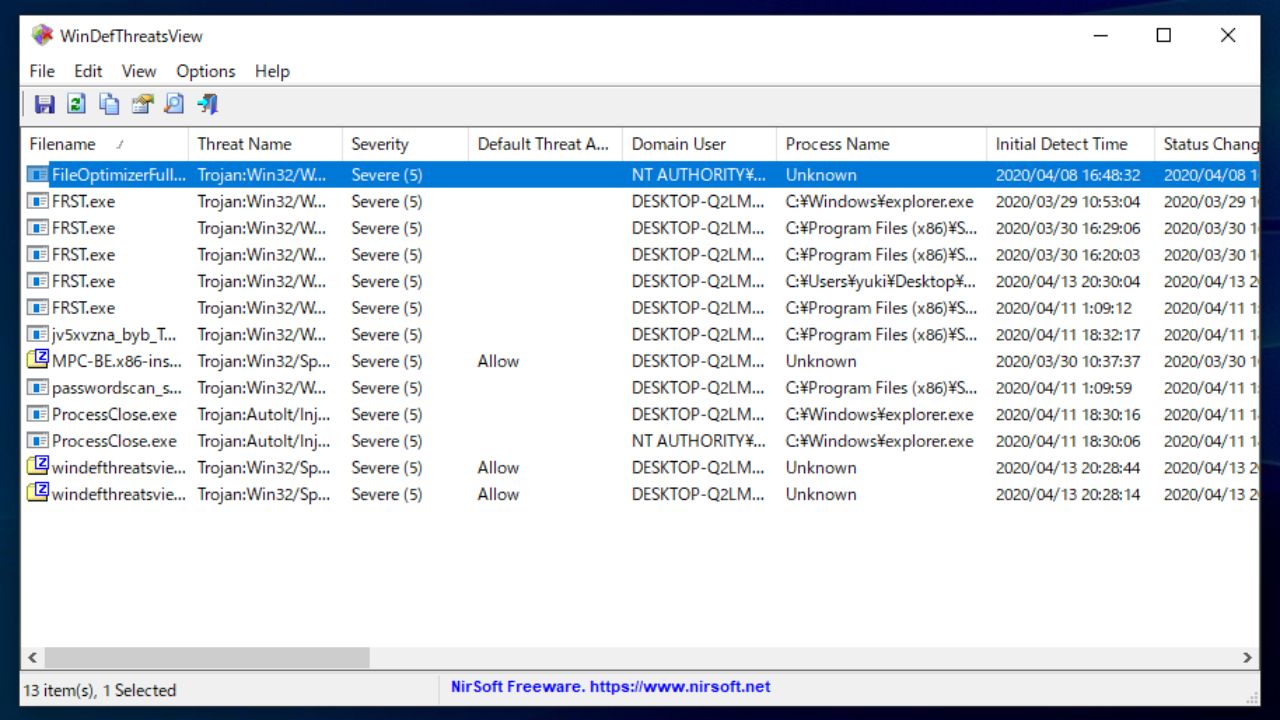Click the WinDefThreatsView app icon in title bar
This screenshot has width=1280, height=720.
pyautogui.click(x=42, y=35)
